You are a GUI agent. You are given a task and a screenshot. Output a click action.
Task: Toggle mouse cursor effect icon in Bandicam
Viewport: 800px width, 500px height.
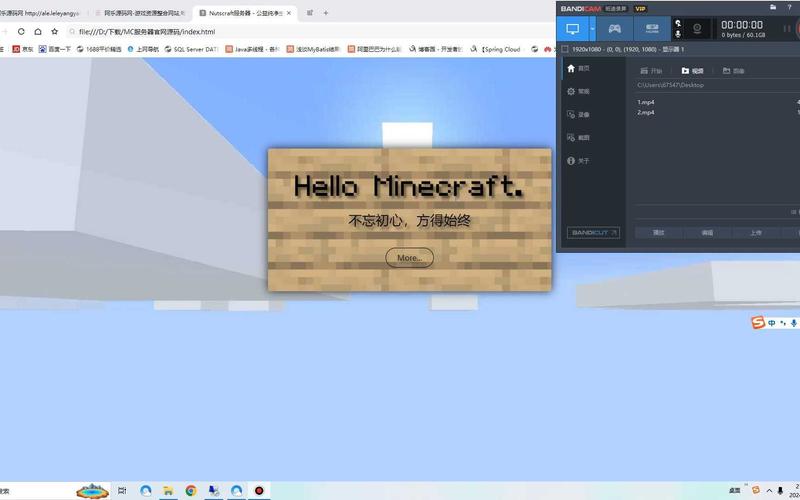[x=678, y=23]
